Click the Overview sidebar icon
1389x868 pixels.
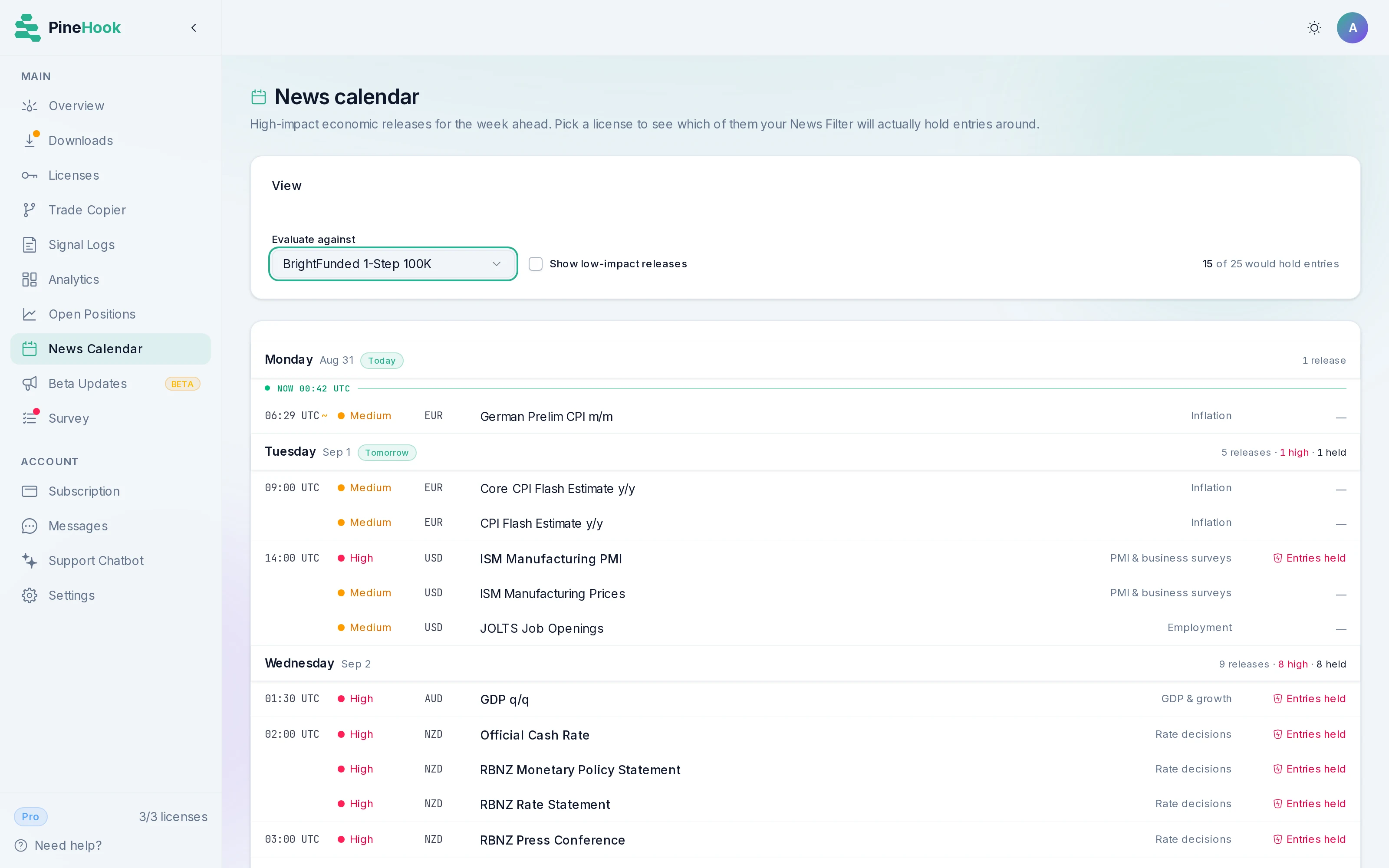point(29,105)
